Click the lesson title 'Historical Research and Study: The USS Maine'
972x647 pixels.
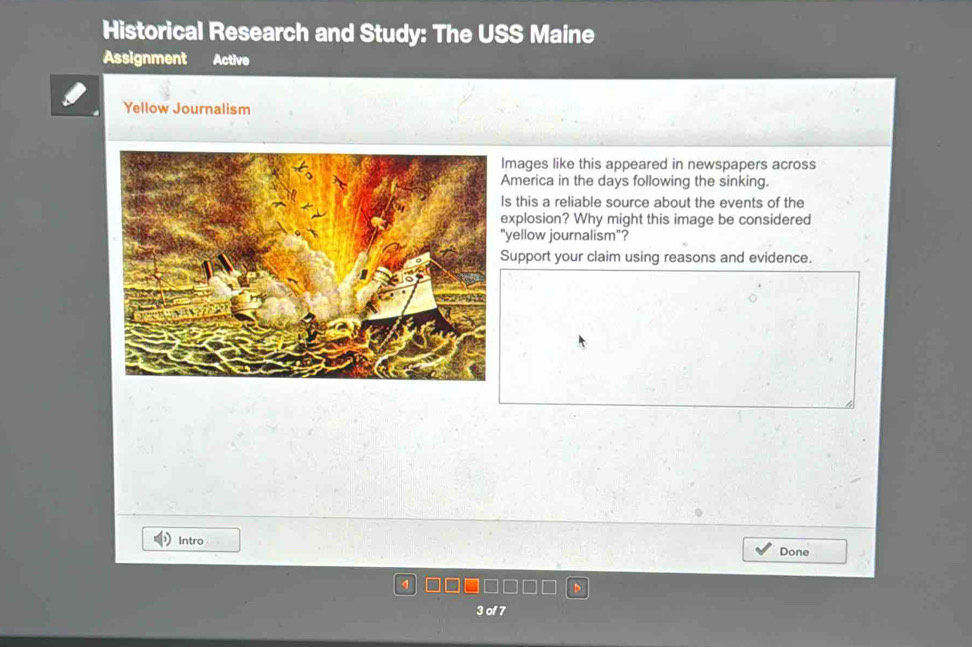click(x=348, y=32)
